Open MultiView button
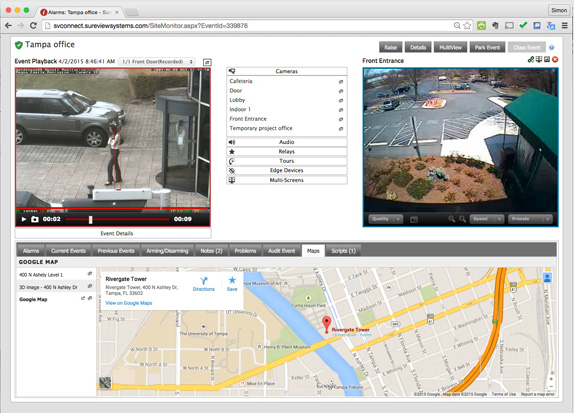Screen dimensions: 574x413 [x=450, y=47]
